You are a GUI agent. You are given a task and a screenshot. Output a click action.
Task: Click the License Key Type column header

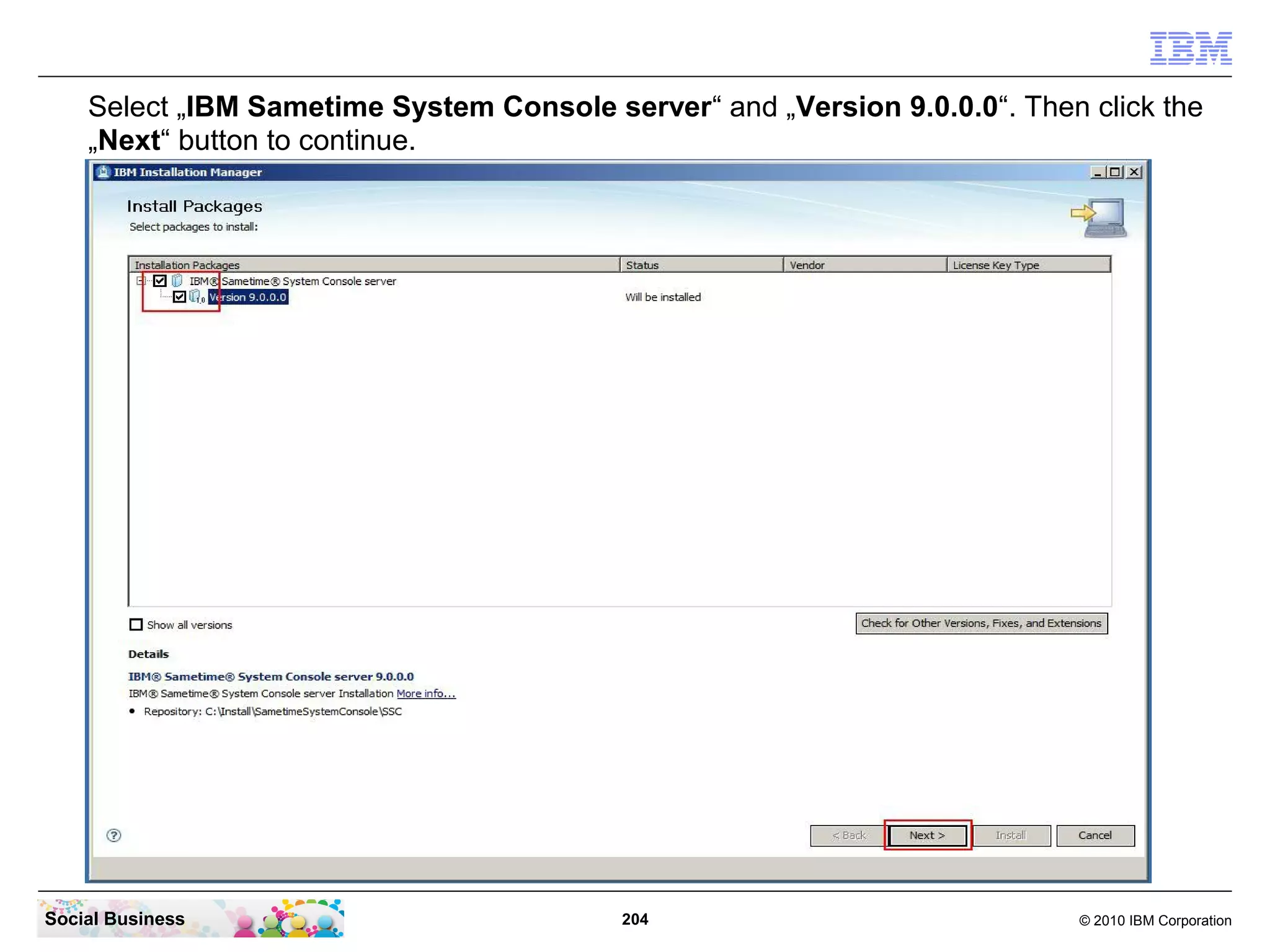1029,265
